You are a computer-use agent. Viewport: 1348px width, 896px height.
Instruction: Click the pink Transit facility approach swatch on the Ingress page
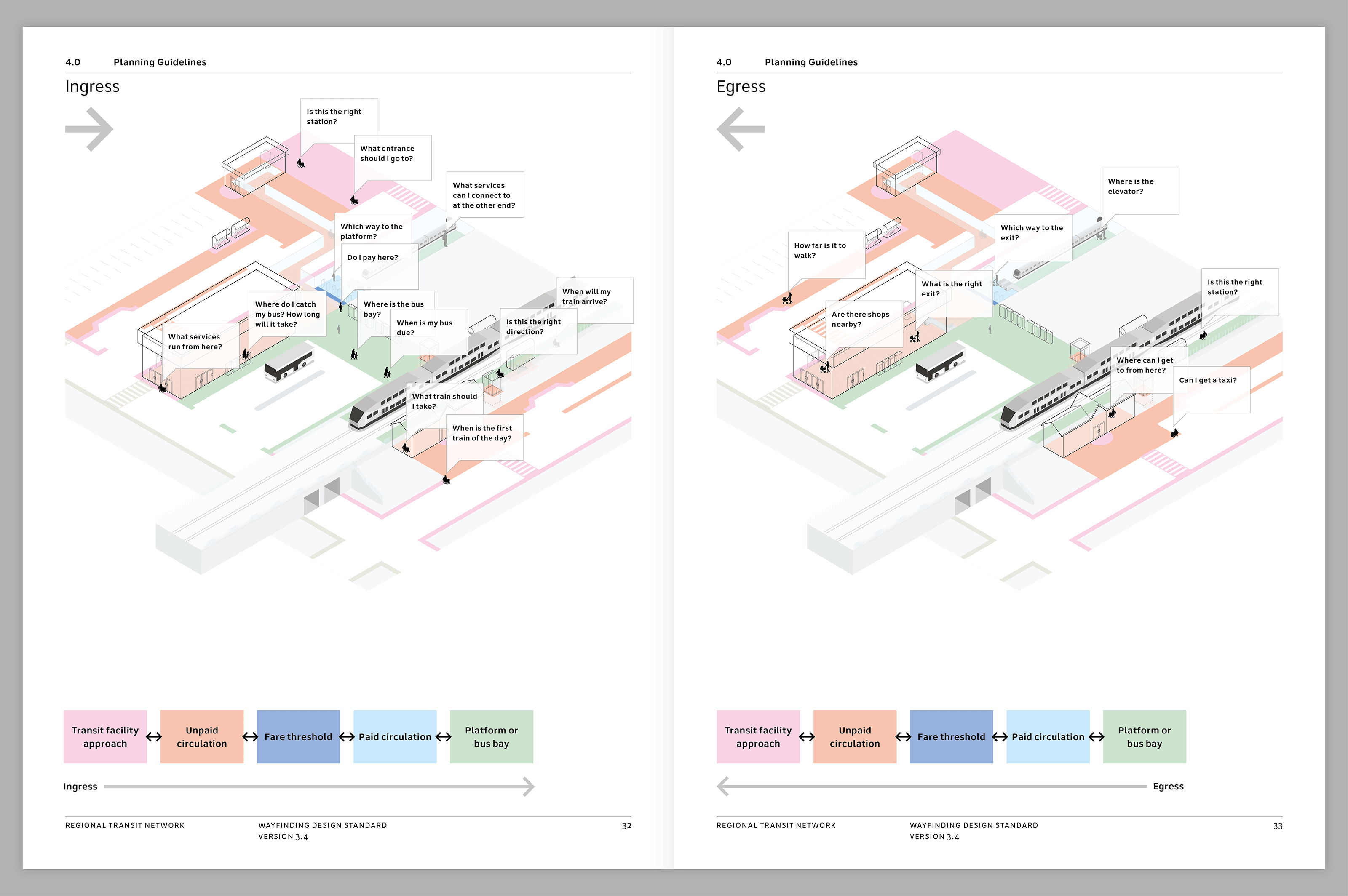coord(105,736)
